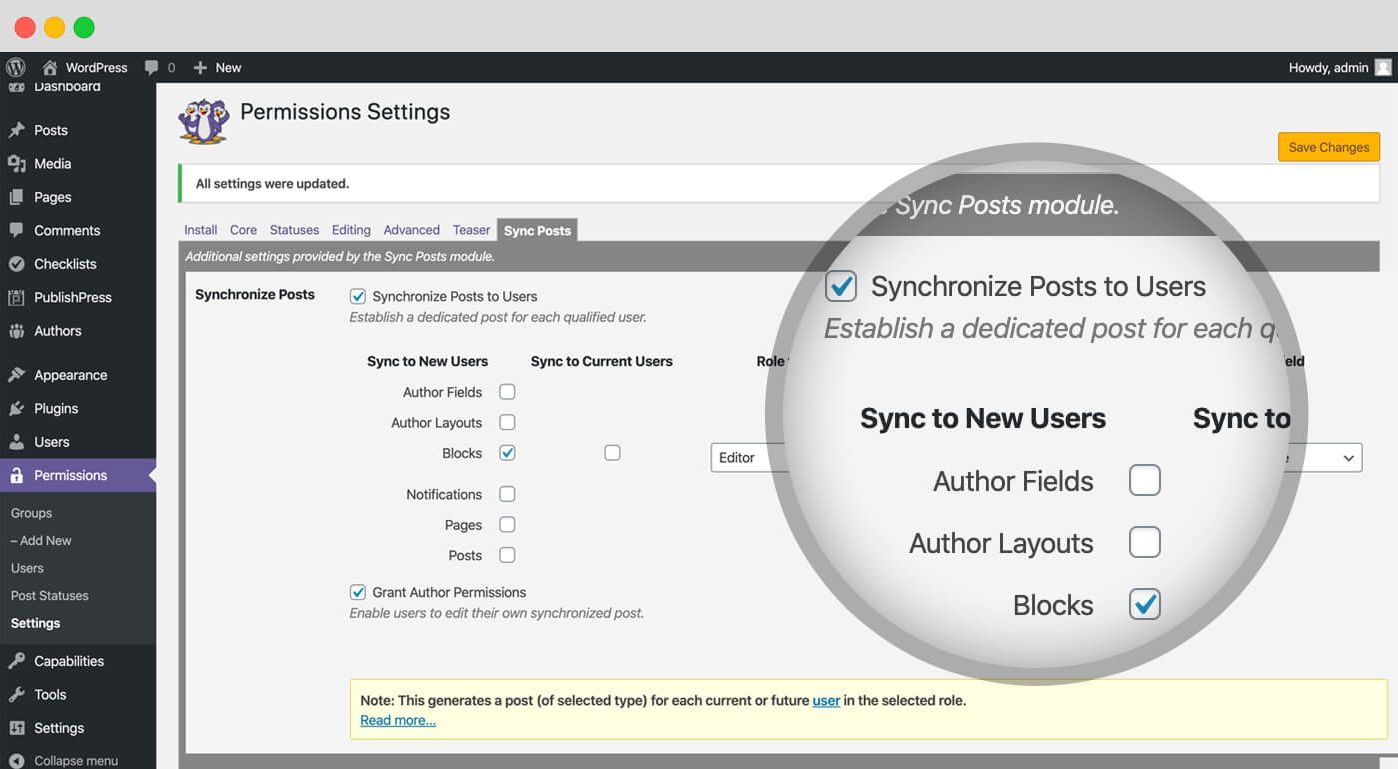Switch to the Install tab
The image size is (1398, 769).
pyautogui.click(x=200, y=230)
